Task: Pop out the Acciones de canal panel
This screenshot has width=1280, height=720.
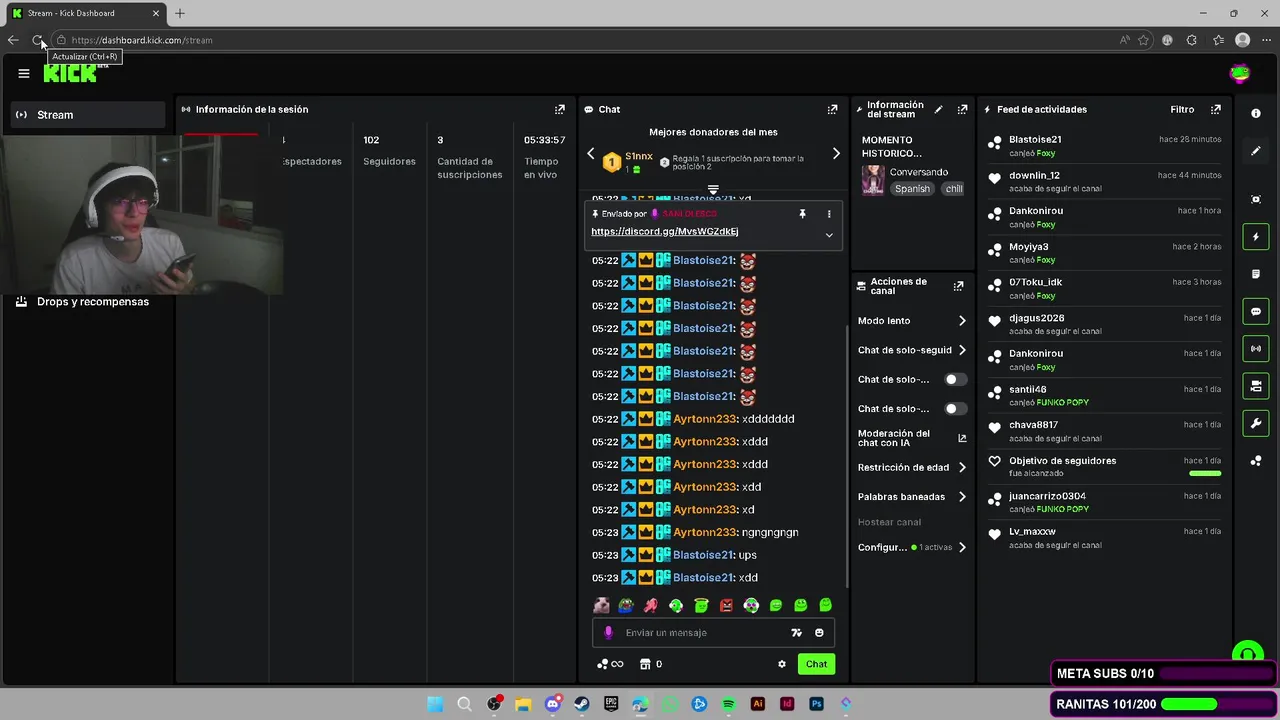Action: (x=958, y=286)
